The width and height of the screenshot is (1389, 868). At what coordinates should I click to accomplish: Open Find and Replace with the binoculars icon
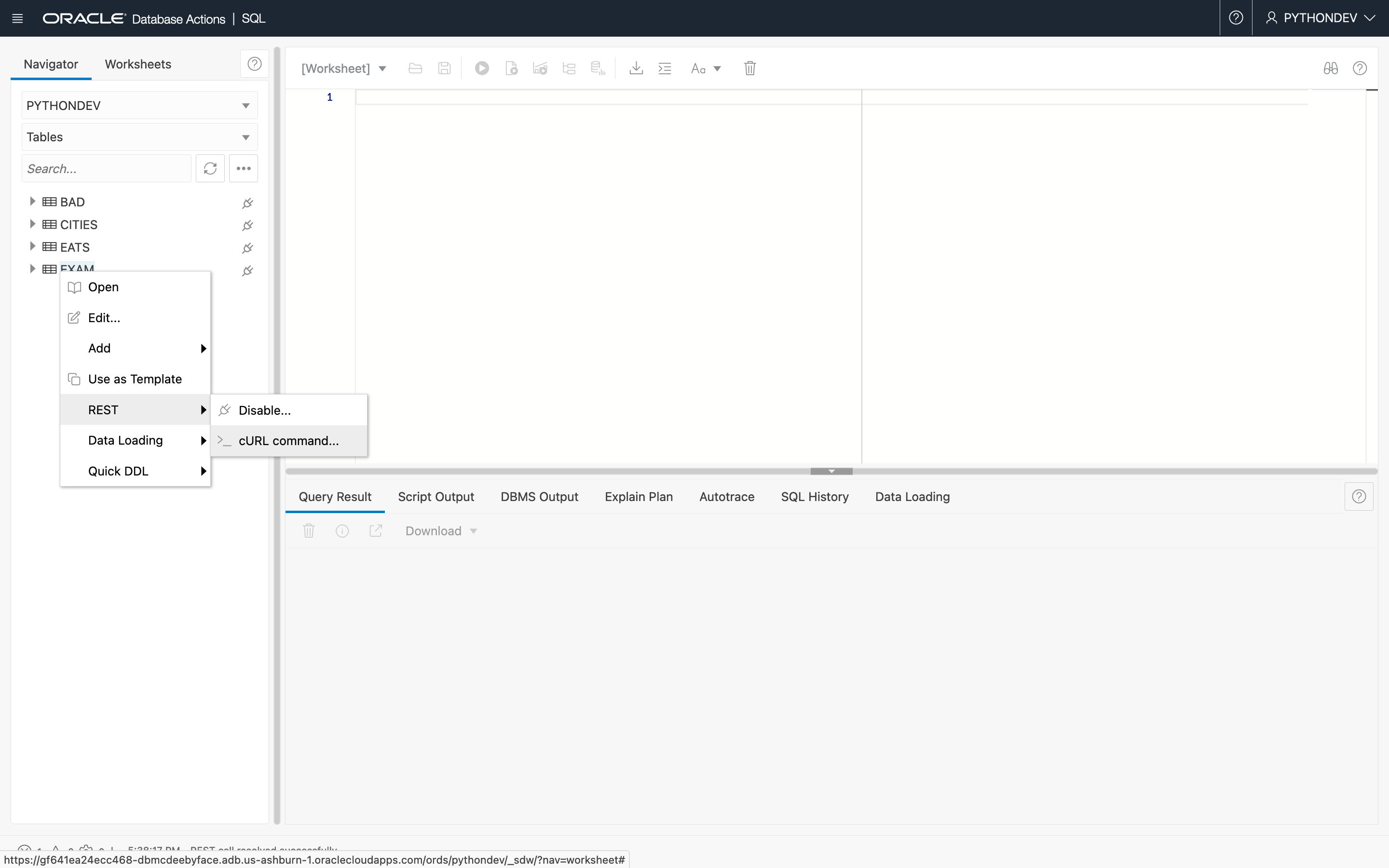coord(1331,68)
